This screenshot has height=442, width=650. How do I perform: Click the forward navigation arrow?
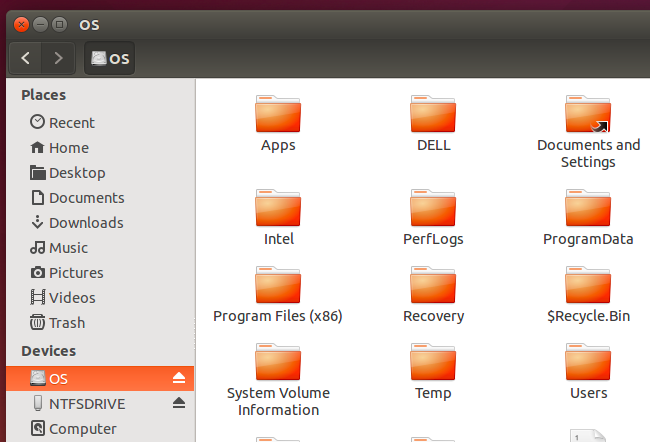coord(59,58)
